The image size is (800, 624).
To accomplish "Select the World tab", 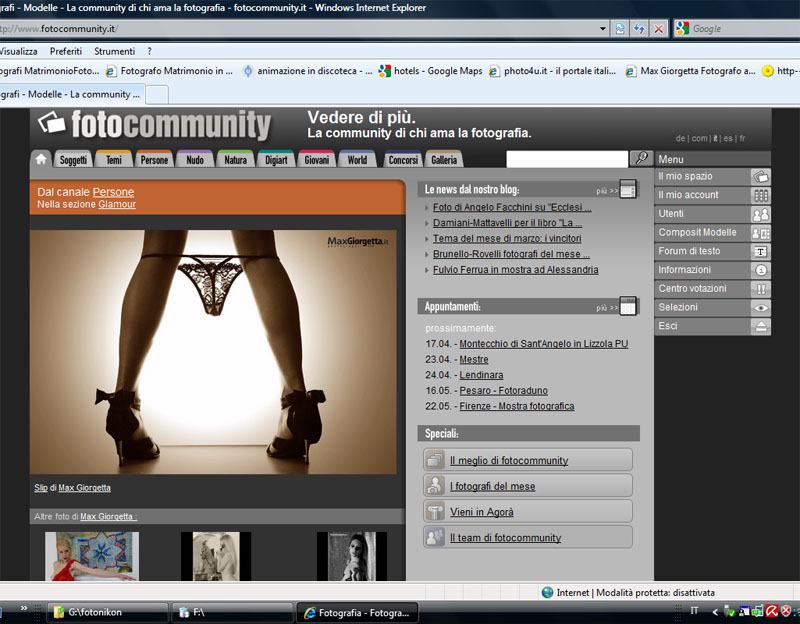I will point(357,160).
